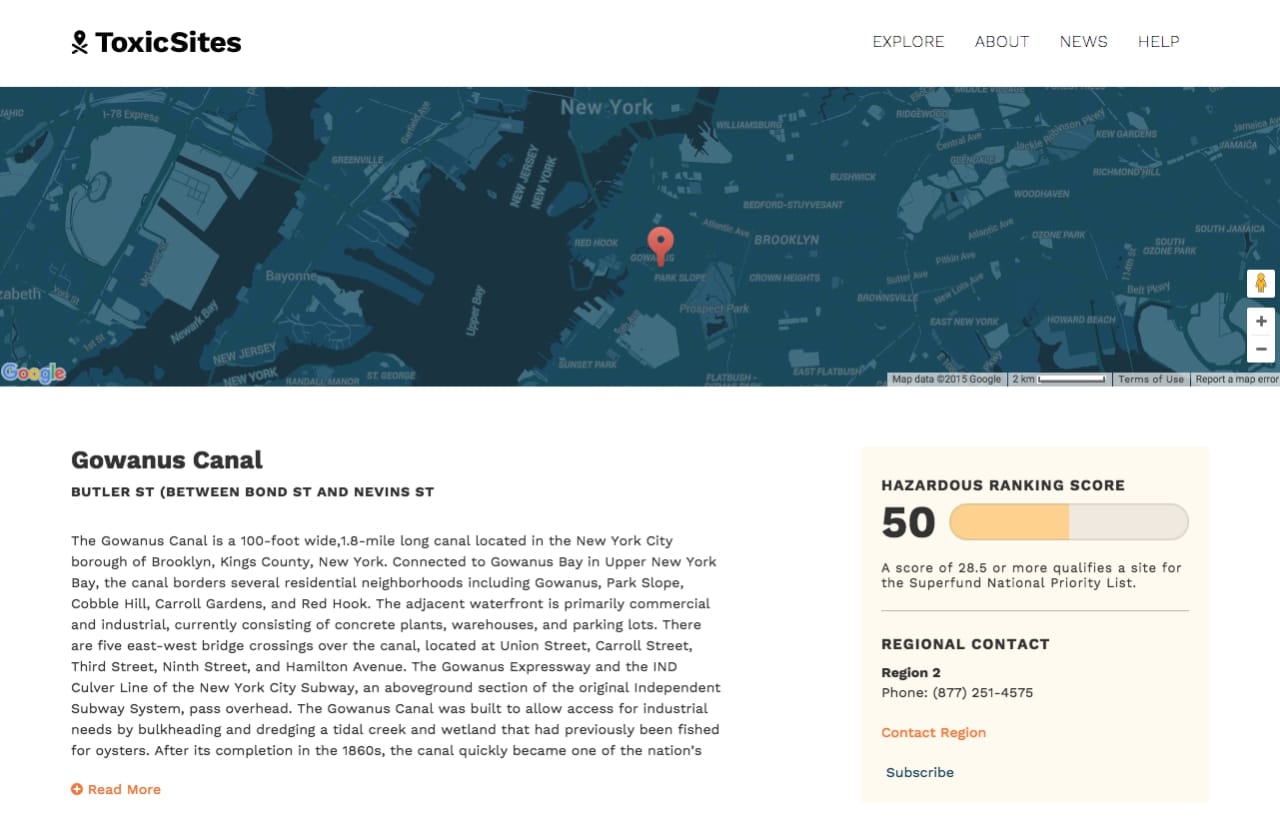Go to the NEWS section
The width and height of the screenshot is (1280, 824).
[x=1083, y=42]
